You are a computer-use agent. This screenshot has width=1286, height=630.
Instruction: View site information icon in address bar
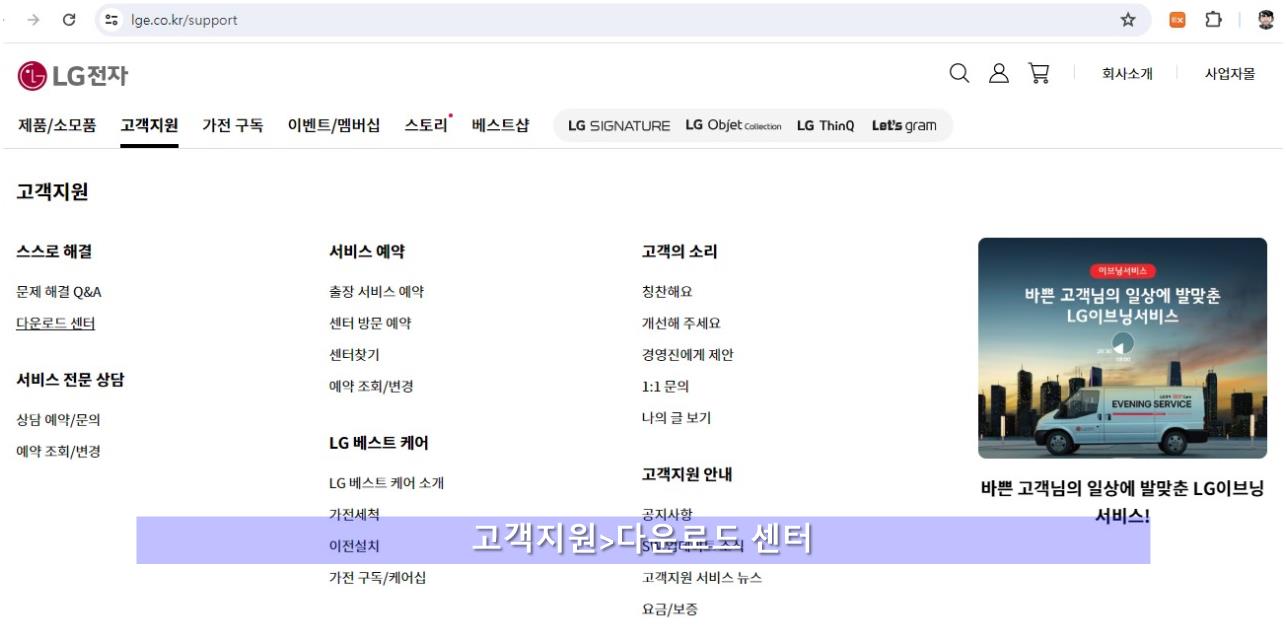112,20
